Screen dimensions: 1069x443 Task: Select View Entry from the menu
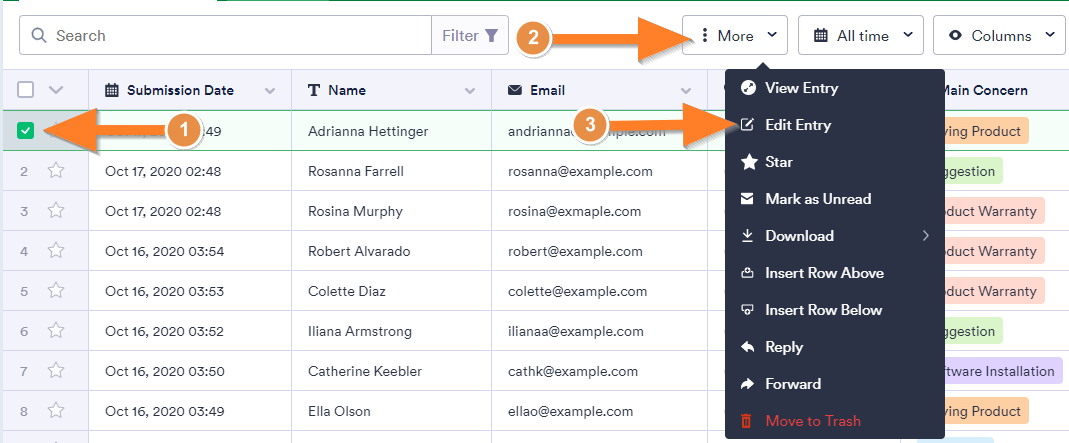click(x=801, y=88)
